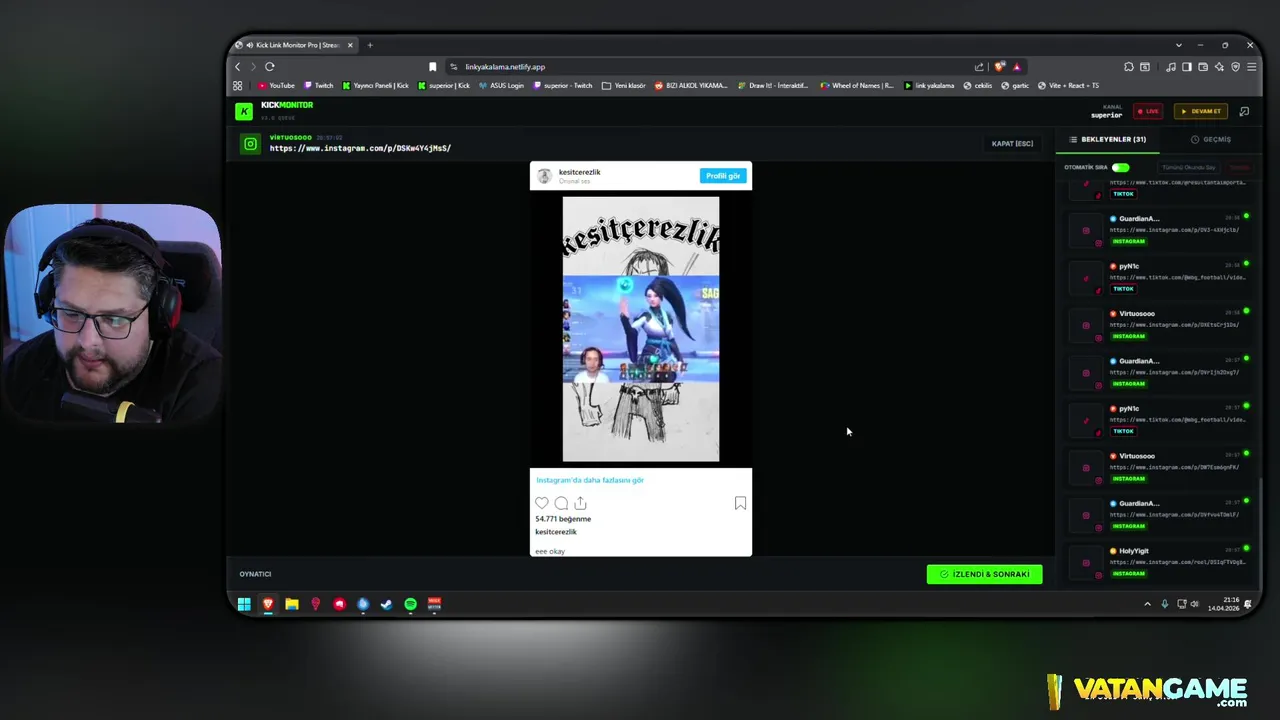Click the volume icon in system tray
1280x720 pixels.
pos(1195,604)
